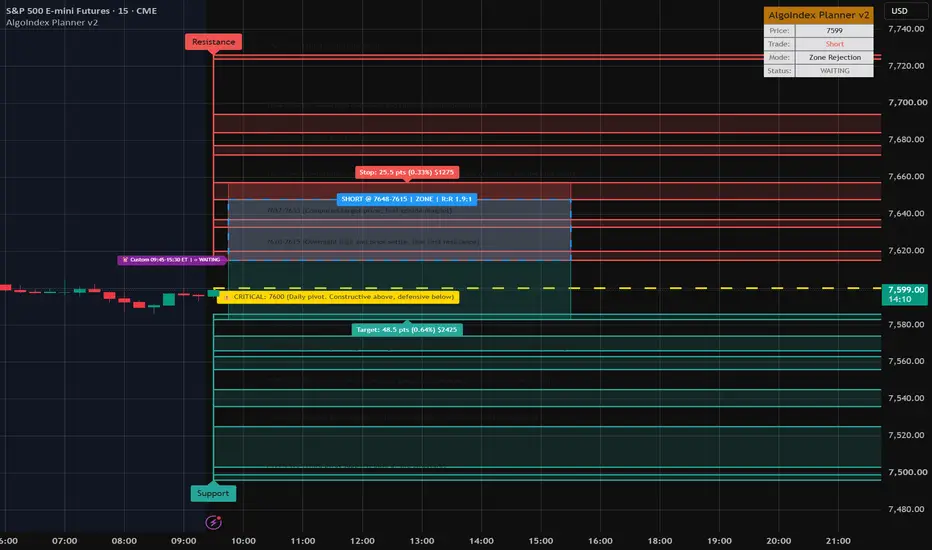The height and width of the screenshot is (550, 932).
Task: Click the 7,700.00 price axis label
Action: (907, 102)
